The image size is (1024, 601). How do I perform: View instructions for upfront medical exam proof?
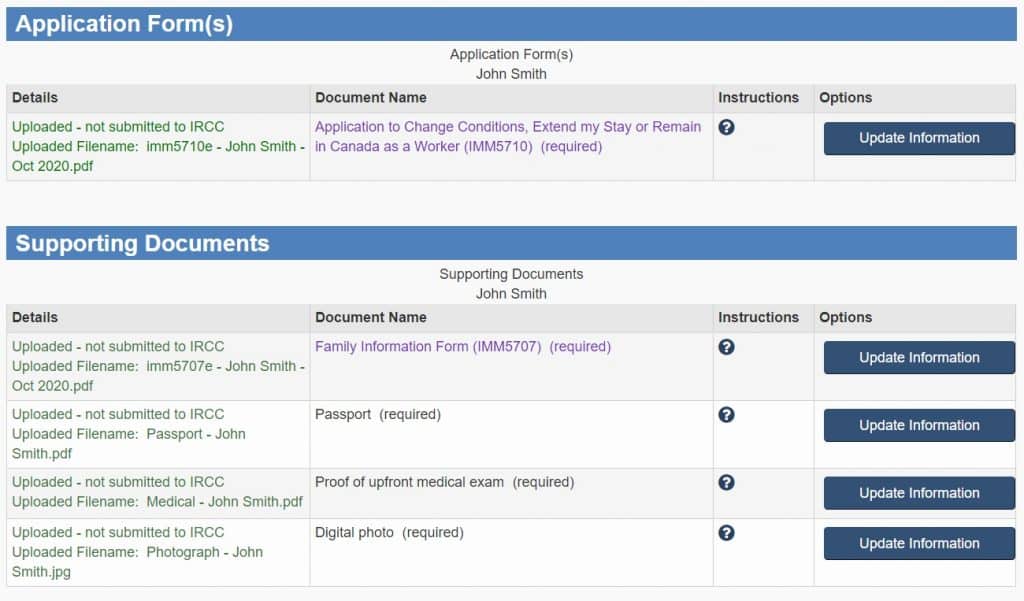tap(727, 482)
